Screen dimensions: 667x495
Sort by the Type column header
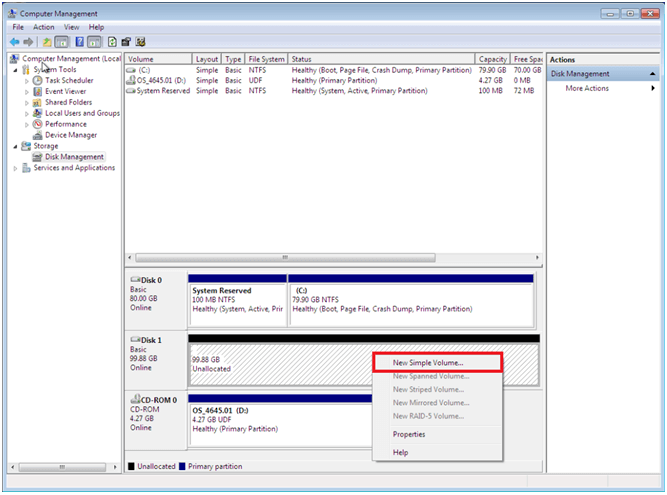pos(233,59)
